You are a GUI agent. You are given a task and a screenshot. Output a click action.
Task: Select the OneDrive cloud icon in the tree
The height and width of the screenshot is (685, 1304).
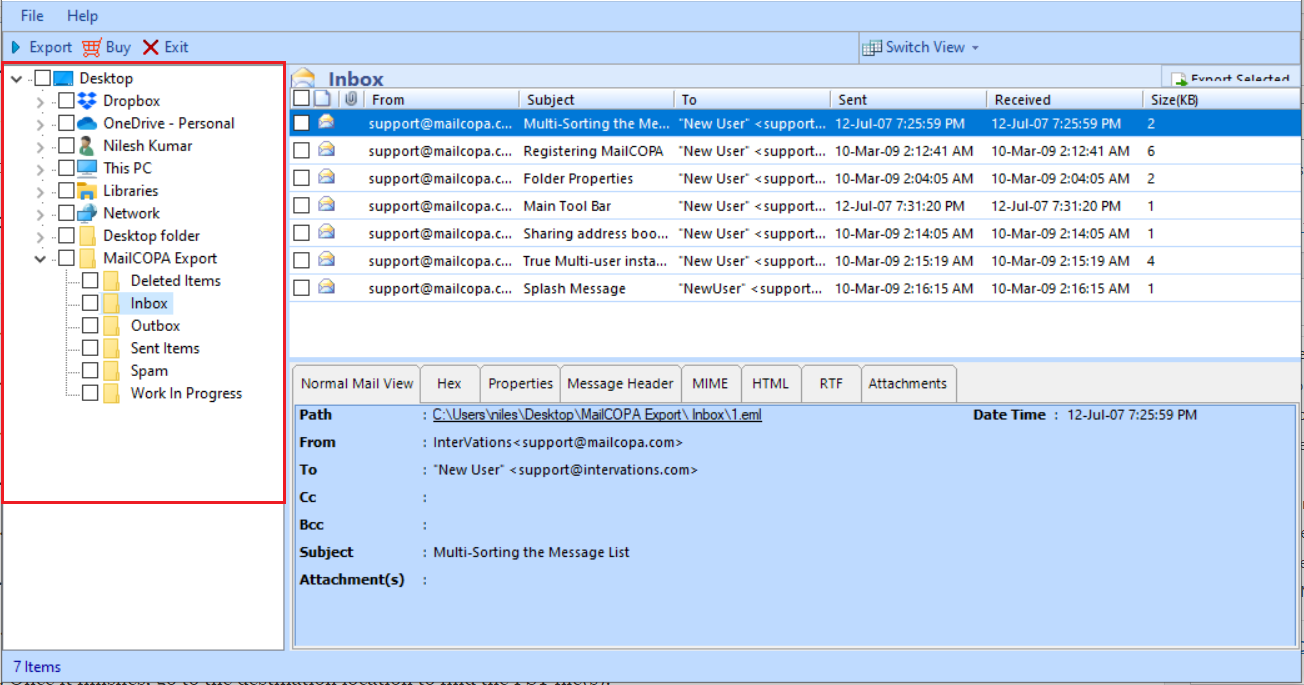(x=87, y=123)
